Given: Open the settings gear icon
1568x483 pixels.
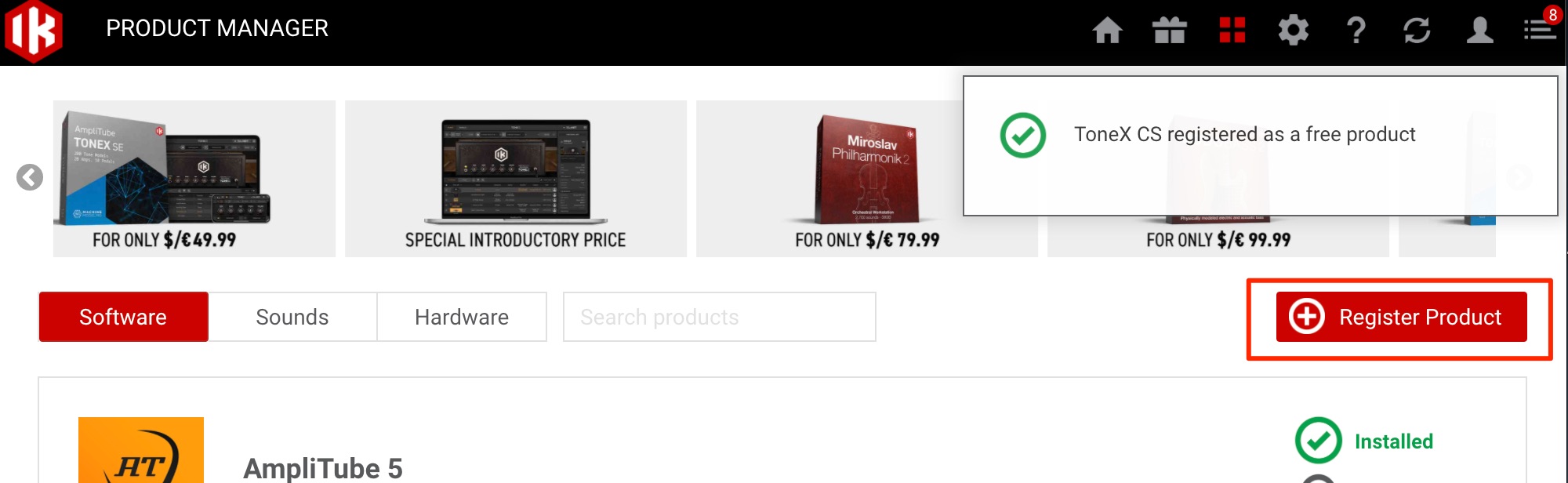Looking at the screenshot, I should click(1294, 31).
